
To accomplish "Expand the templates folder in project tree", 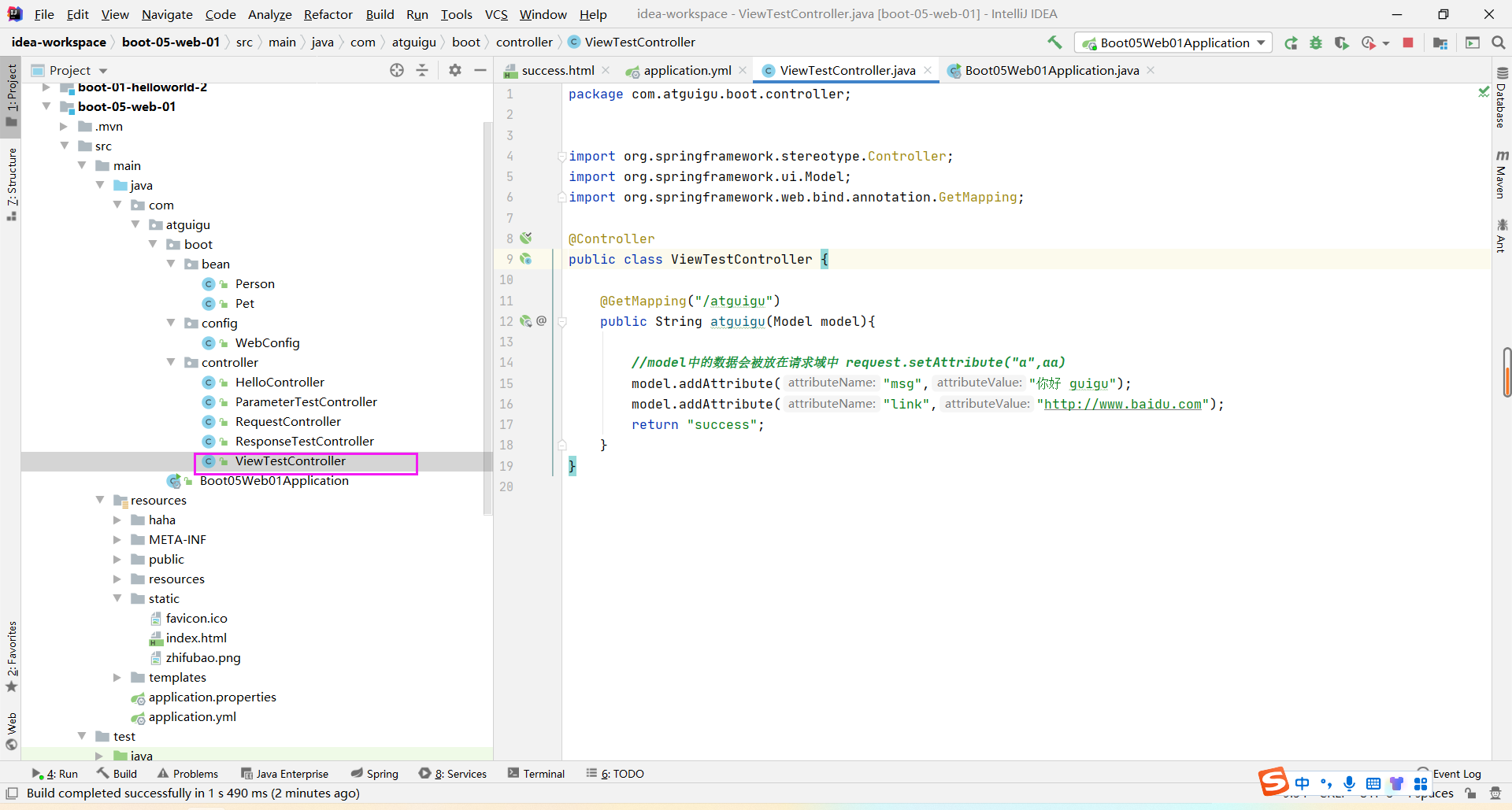I will (117, 677).
